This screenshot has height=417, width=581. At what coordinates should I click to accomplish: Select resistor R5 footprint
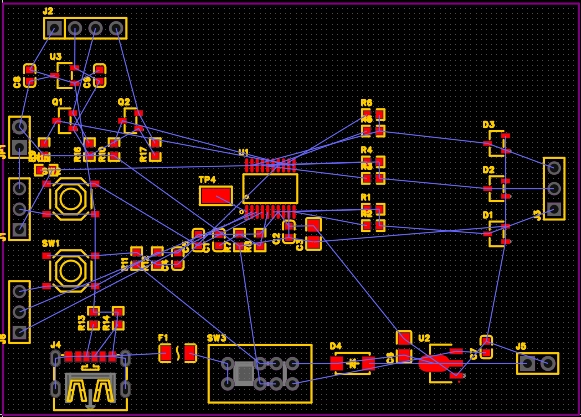(x=373, y=131)
